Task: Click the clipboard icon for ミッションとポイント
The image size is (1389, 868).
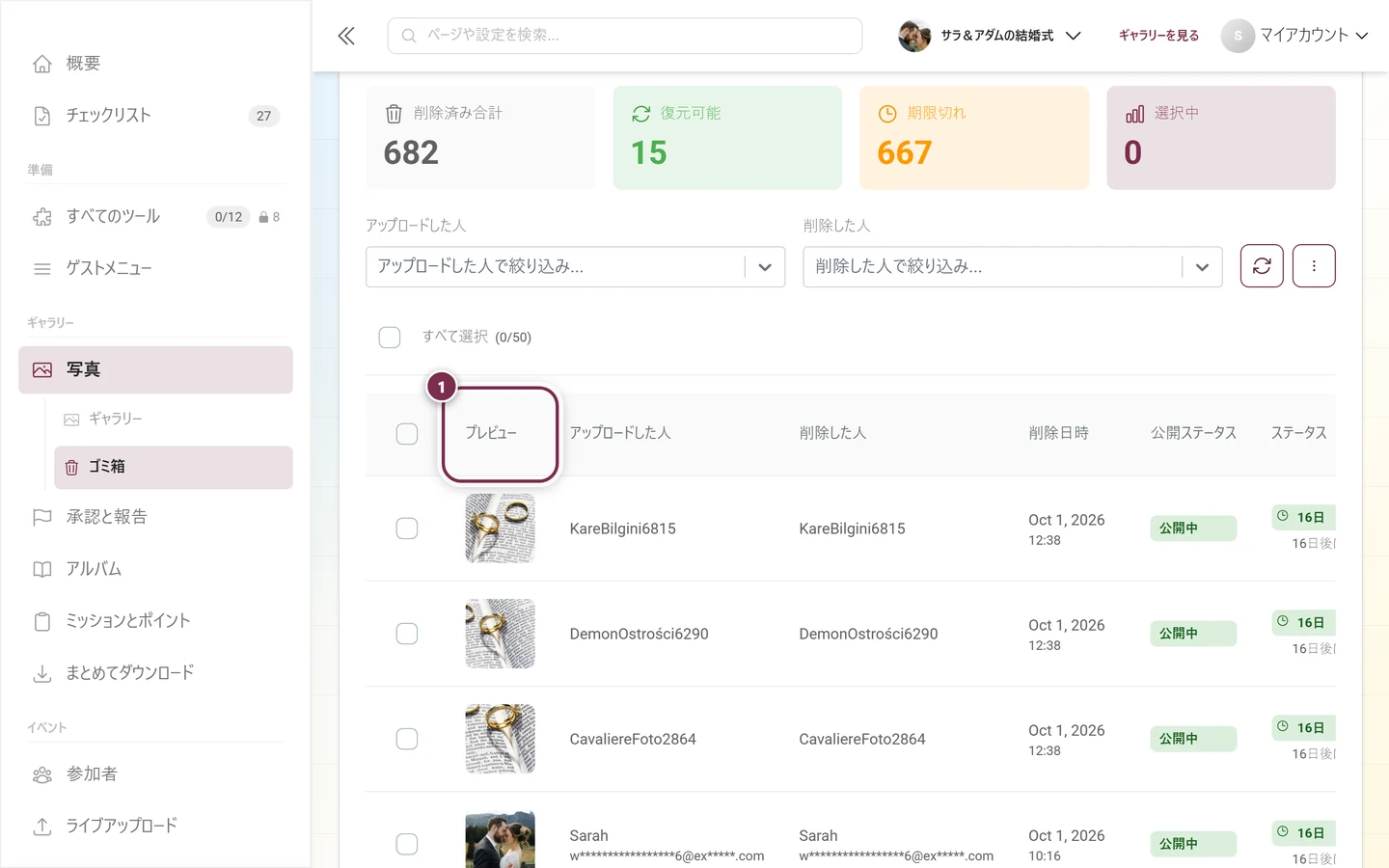Action: (42, 622)
